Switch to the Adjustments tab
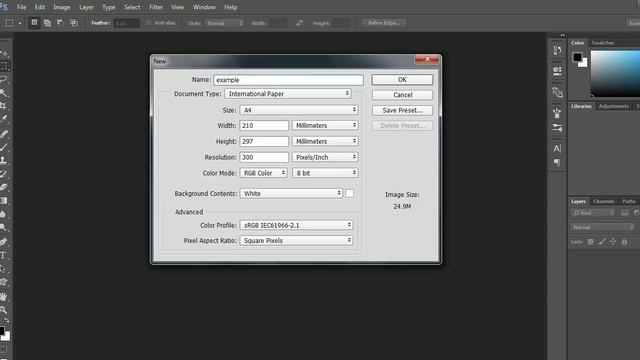640x360 pixels. click(x=614, y=106)
